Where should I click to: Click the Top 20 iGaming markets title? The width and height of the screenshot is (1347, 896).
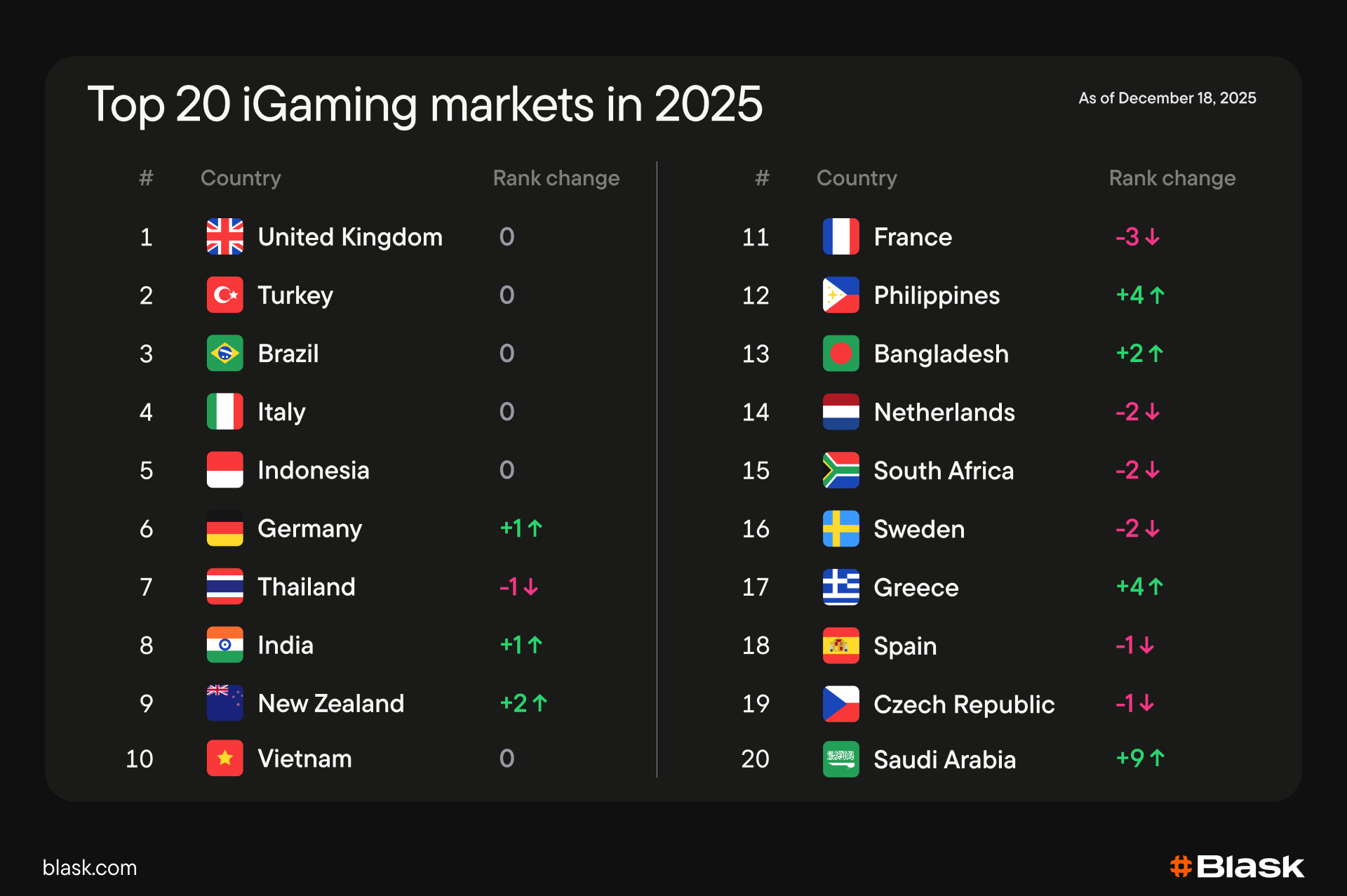tap(425, 104)
